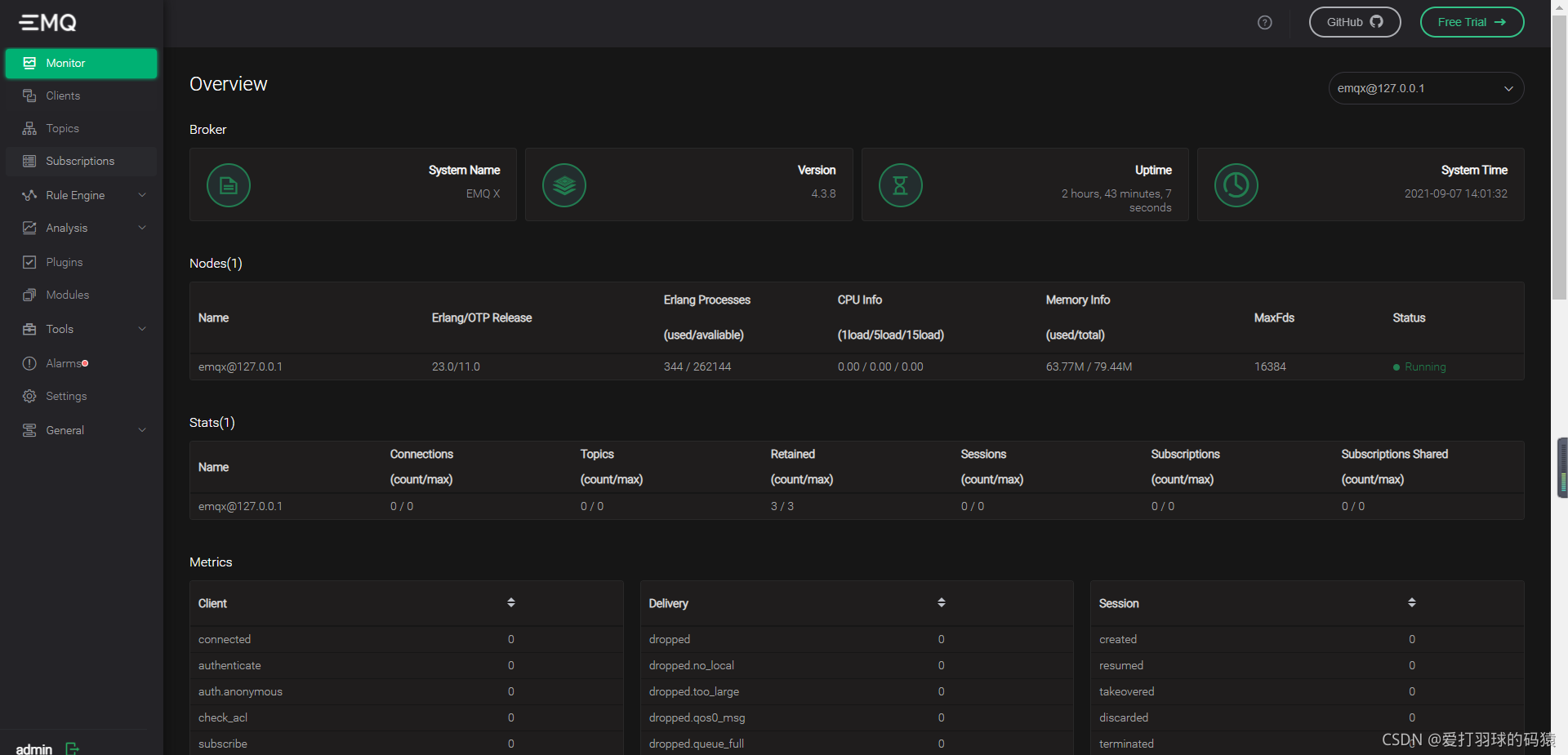Click the takeovered session metric row
The width and height of the screenshot is (1568, 755).
(1307, 691)
